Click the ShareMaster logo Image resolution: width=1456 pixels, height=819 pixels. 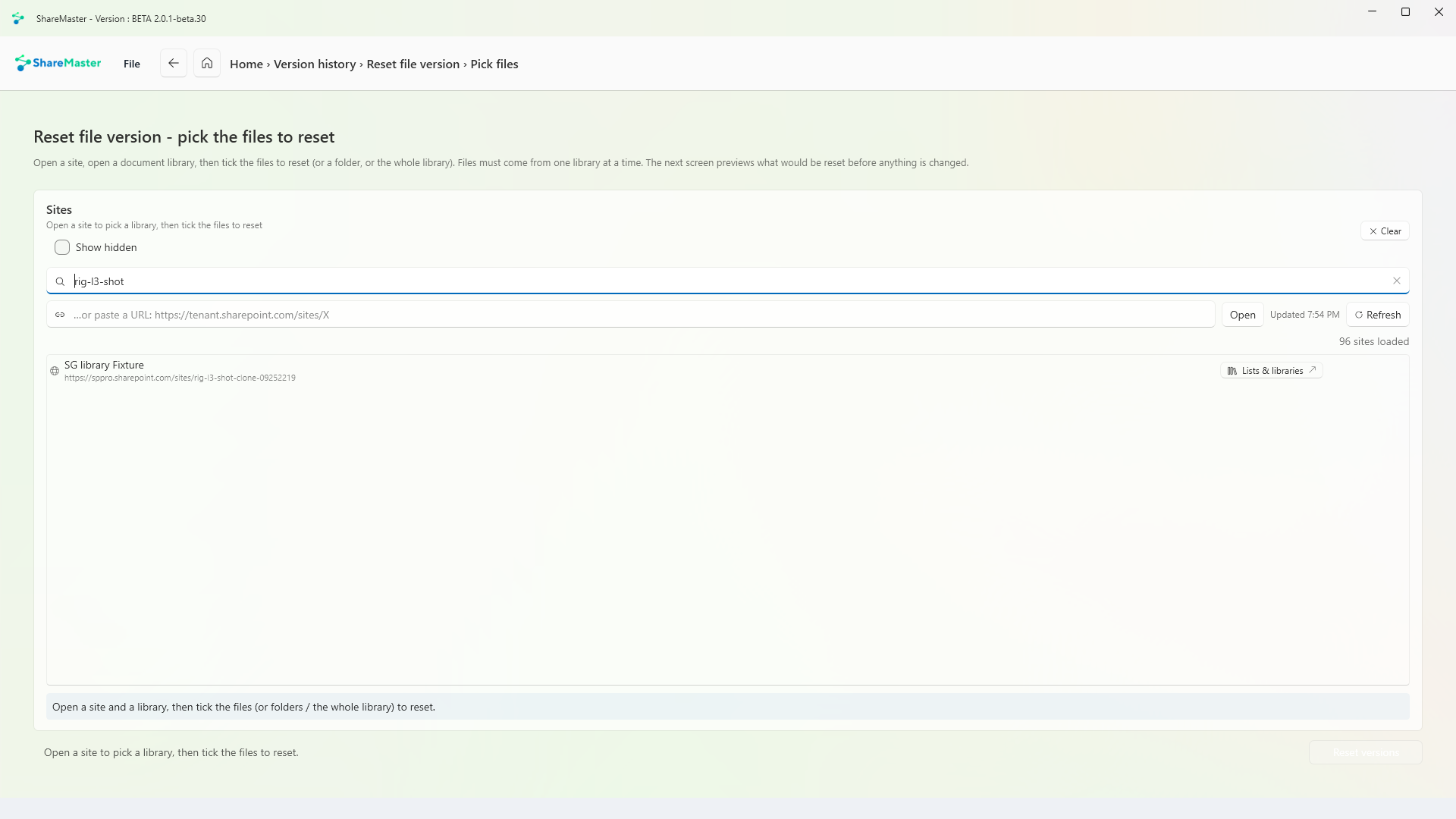58,64
